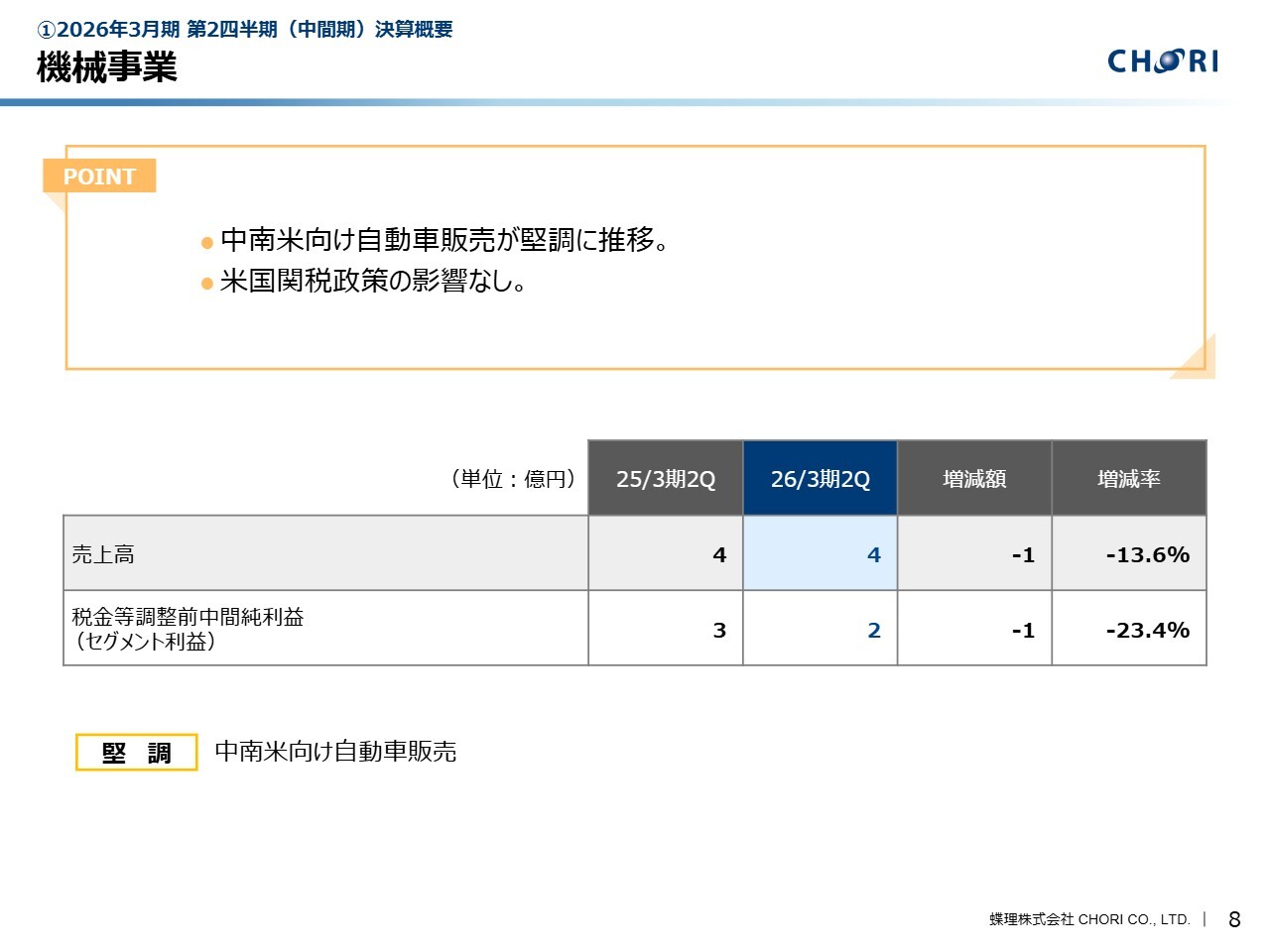Image resolution: width=1270 pixels, height=952 pixels.
Task: Click the orange POINT label badge
Action: pyautogui.click(x=99, y=177)
